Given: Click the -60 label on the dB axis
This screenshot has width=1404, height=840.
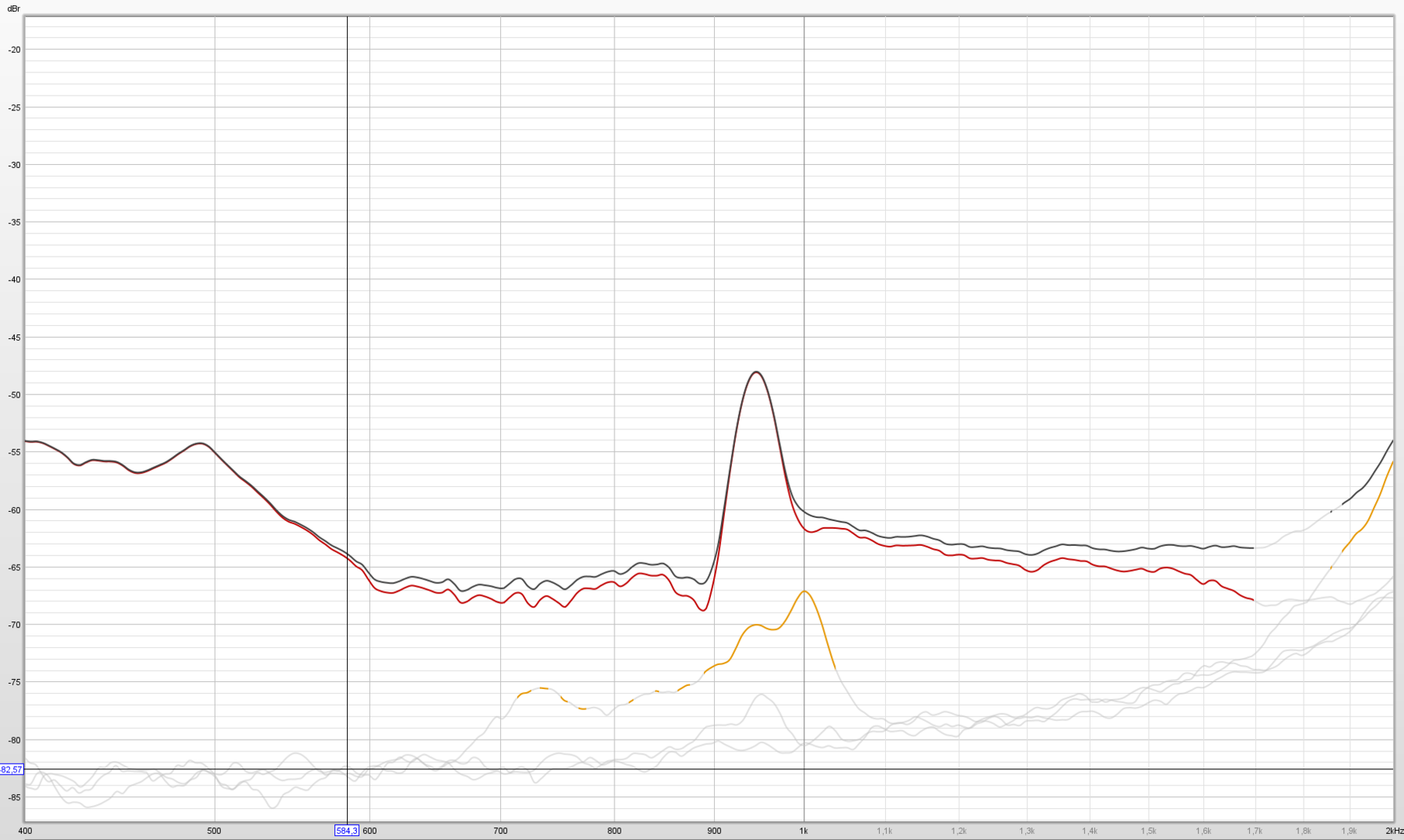Looking at the screenshot, I should tap(14, 510).
